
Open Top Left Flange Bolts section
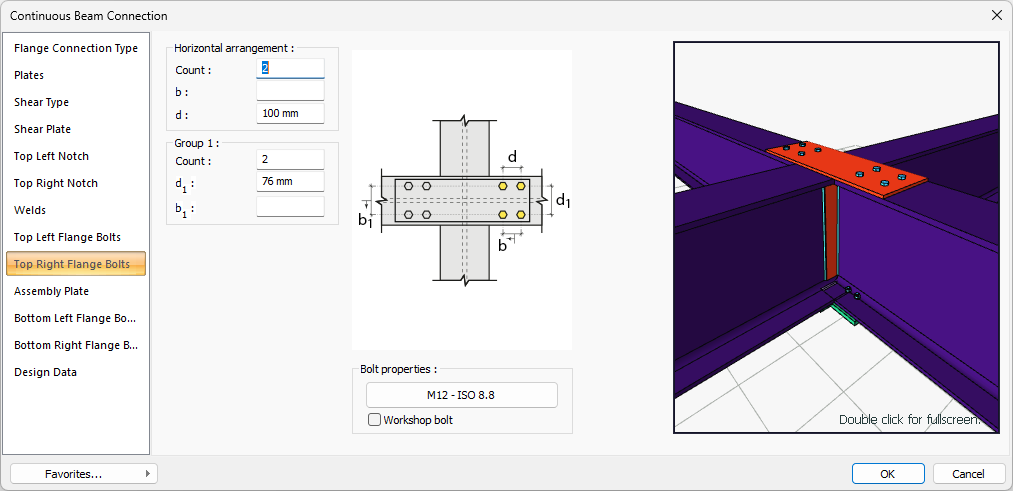tap(67, 237)
